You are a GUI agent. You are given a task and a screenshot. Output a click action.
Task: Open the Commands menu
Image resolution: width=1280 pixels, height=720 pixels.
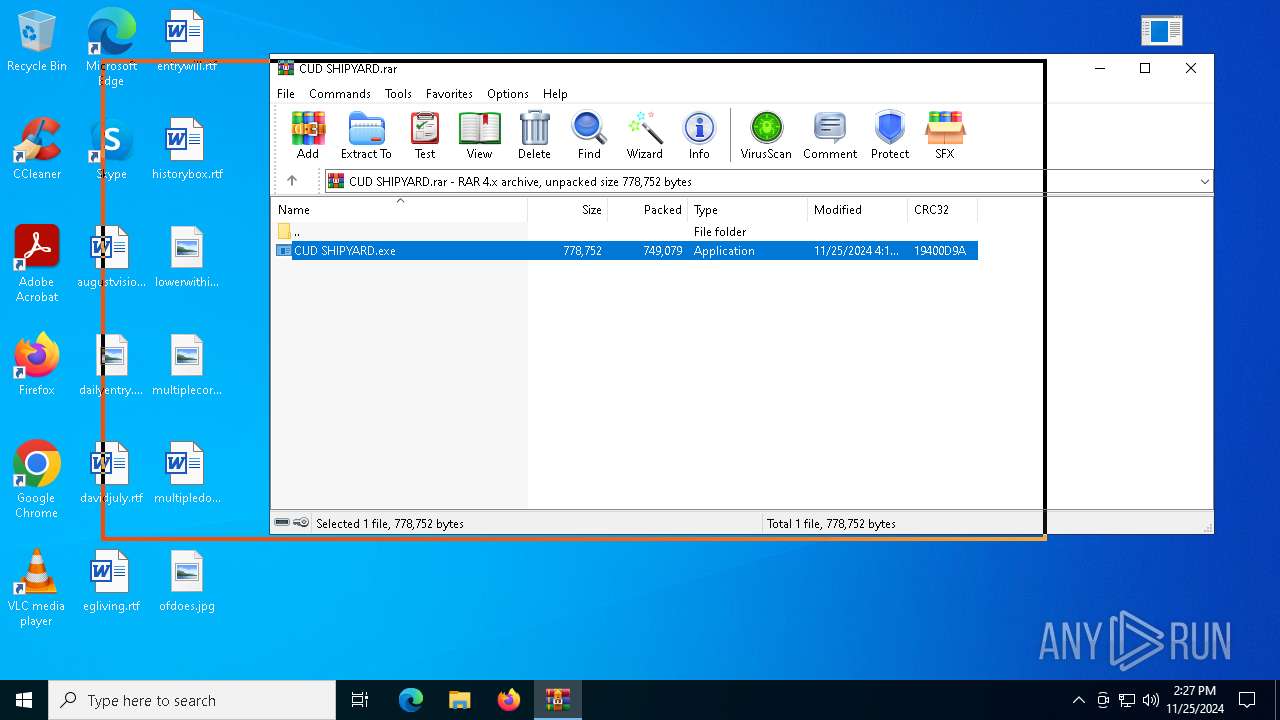[x=340, y=93]
